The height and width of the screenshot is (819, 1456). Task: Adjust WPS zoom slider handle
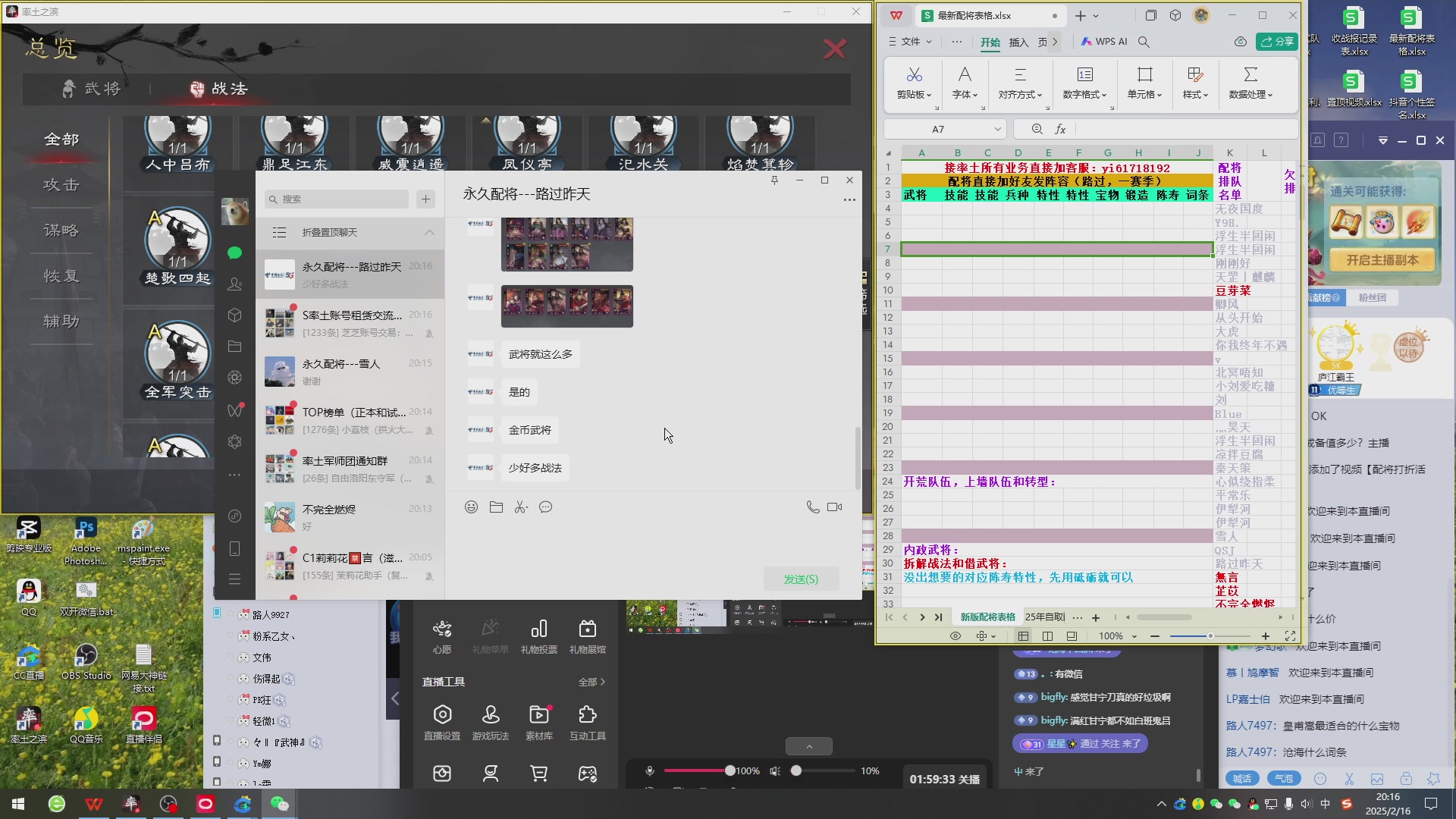[1210, 635]
